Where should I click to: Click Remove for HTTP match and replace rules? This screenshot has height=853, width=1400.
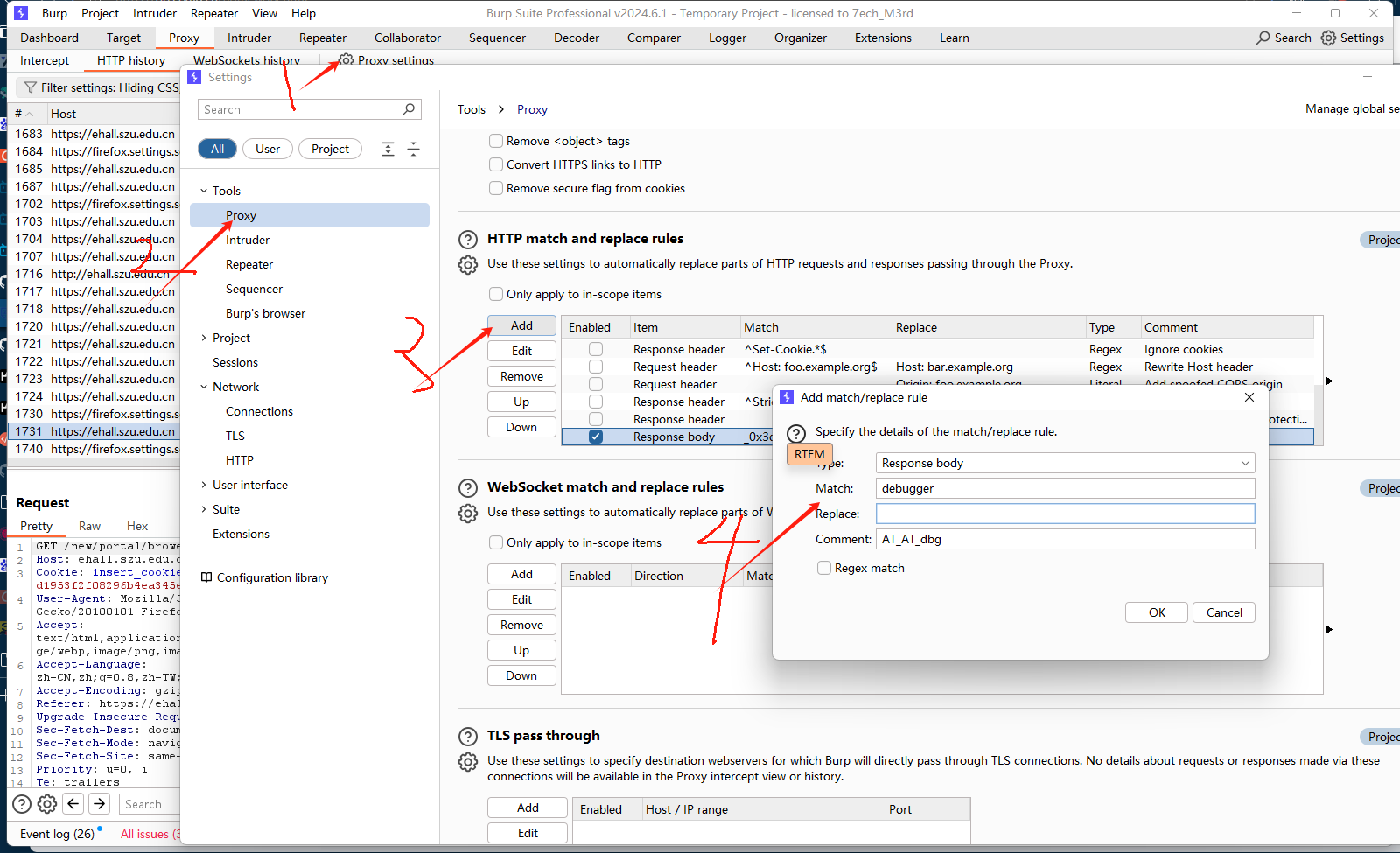click(521, 376)
